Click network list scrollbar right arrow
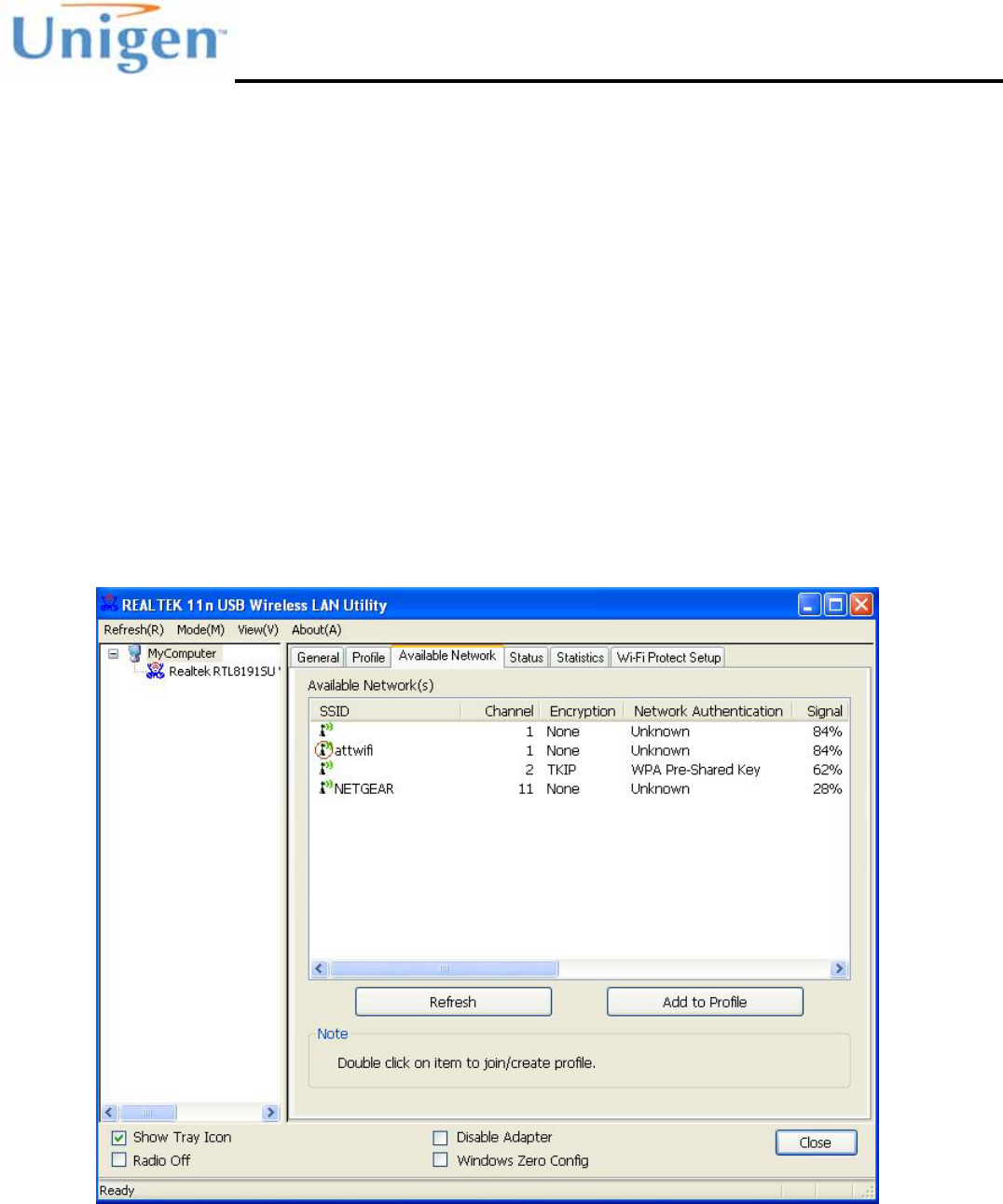 [839, 968]
